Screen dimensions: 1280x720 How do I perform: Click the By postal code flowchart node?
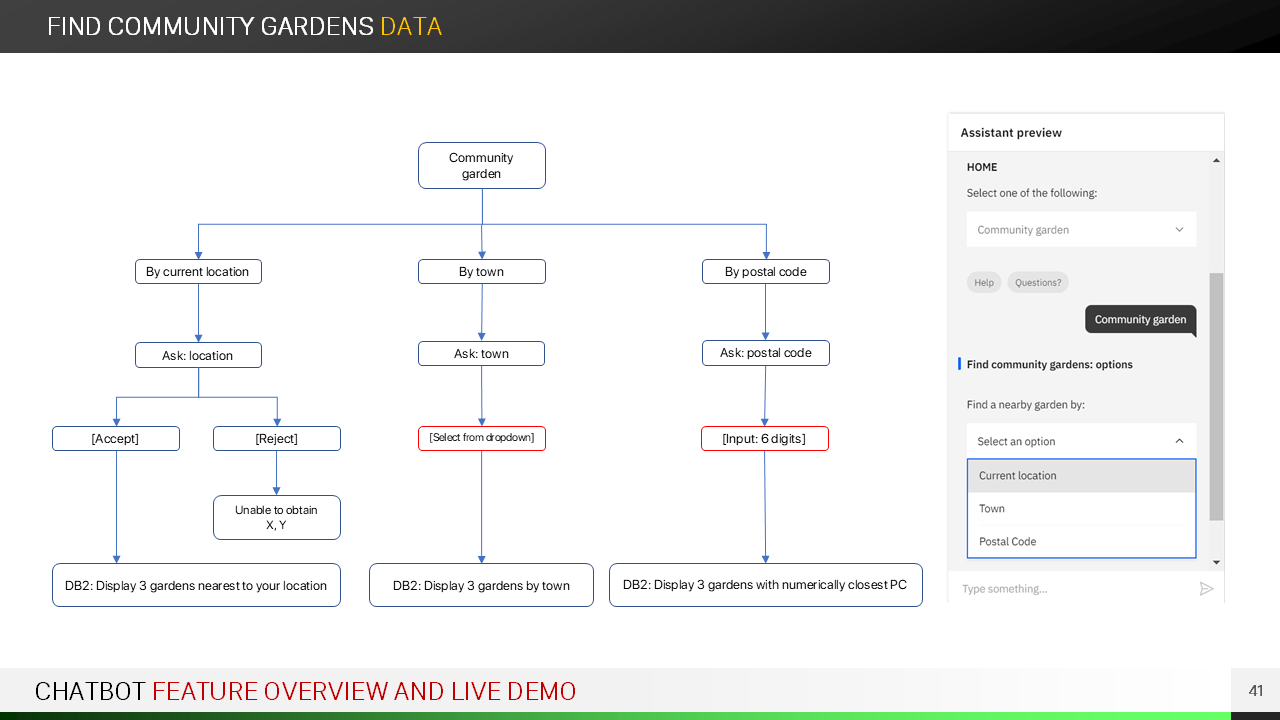pyautogui.click(x=765, y=272)
